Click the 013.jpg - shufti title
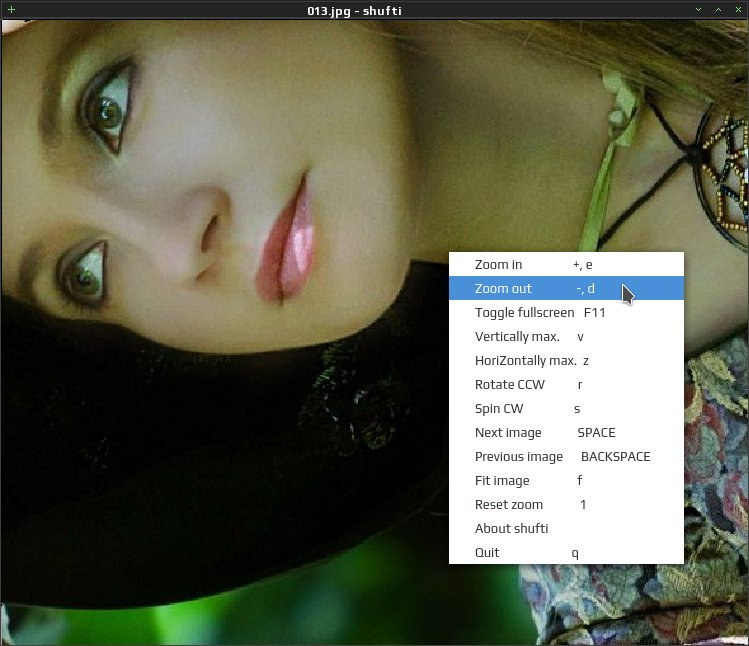This screenshot has height=646, width=749. [354, 11]
